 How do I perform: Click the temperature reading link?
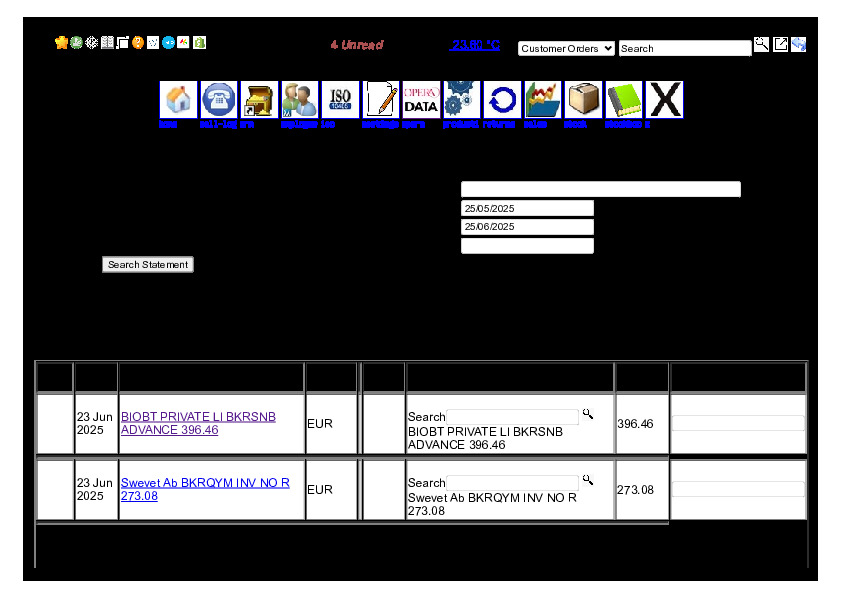(x=475, y=45)
